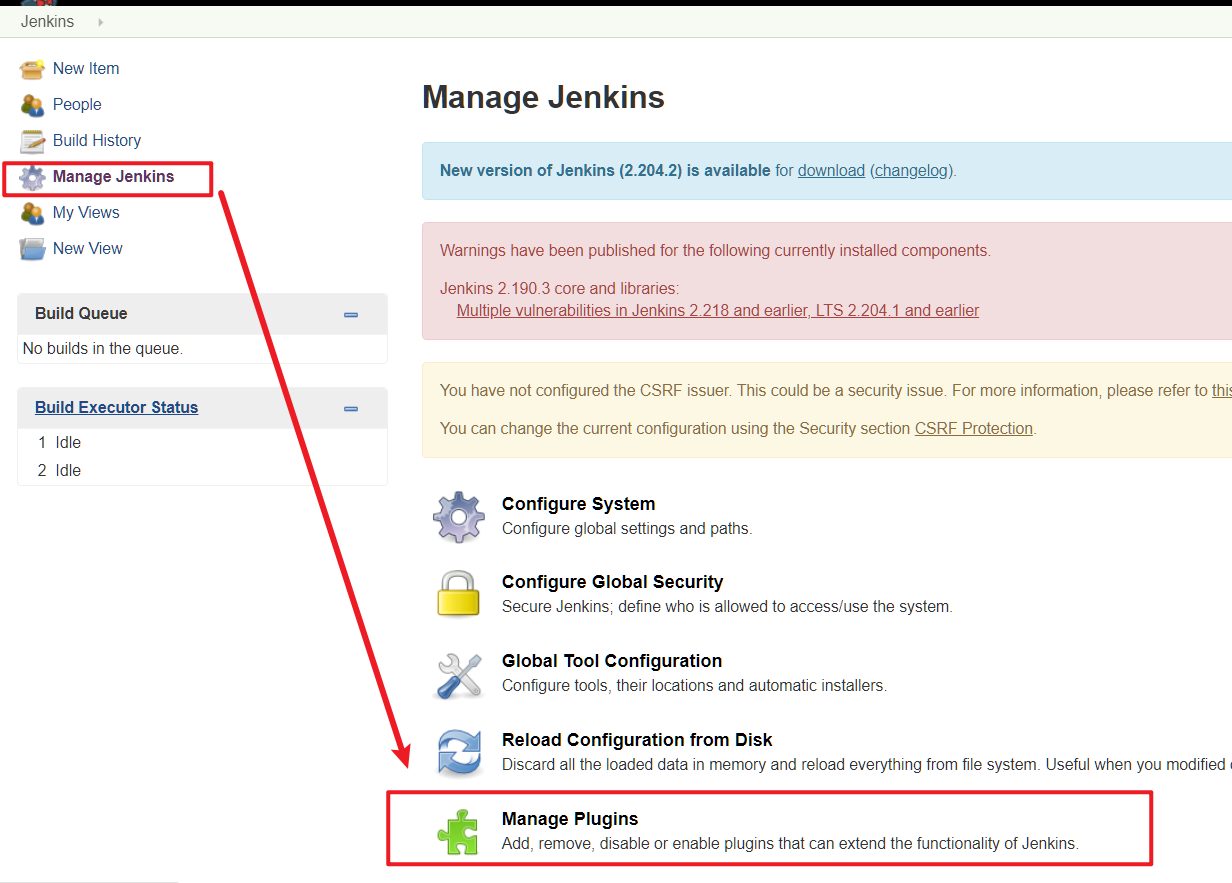Open the changelog link
Screen dimensions: 1232x883
911,170
